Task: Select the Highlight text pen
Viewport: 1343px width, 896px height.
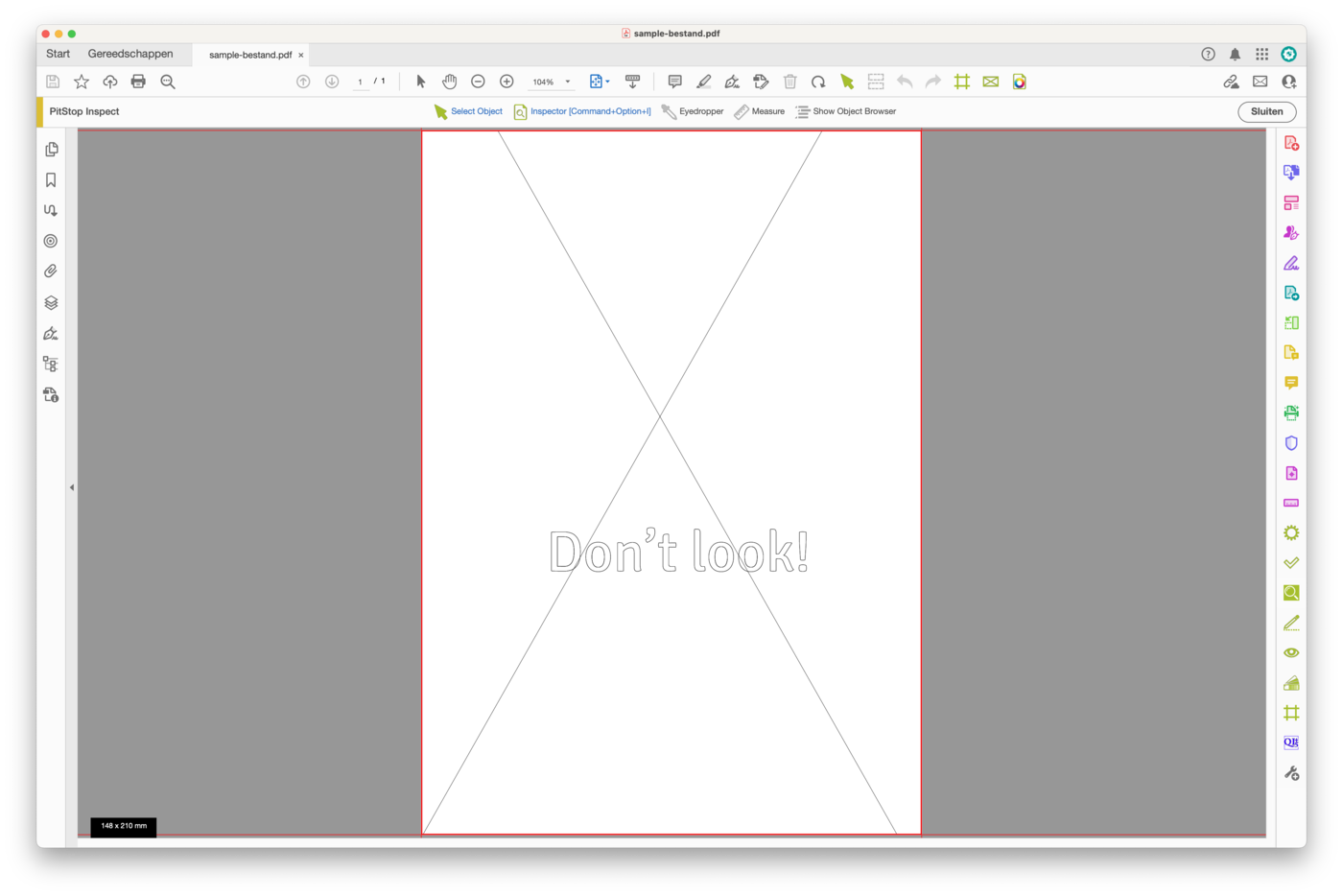Action: [704, 83]
